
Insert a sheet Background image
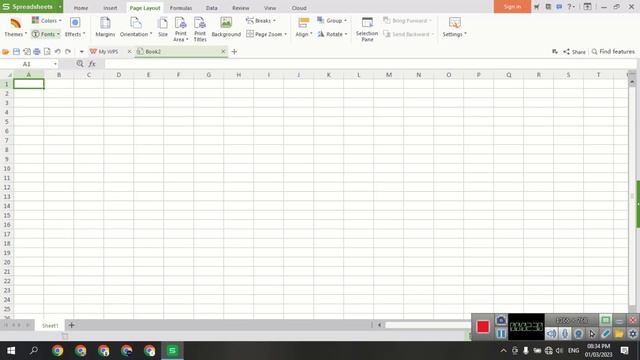(x=226, y=27)
